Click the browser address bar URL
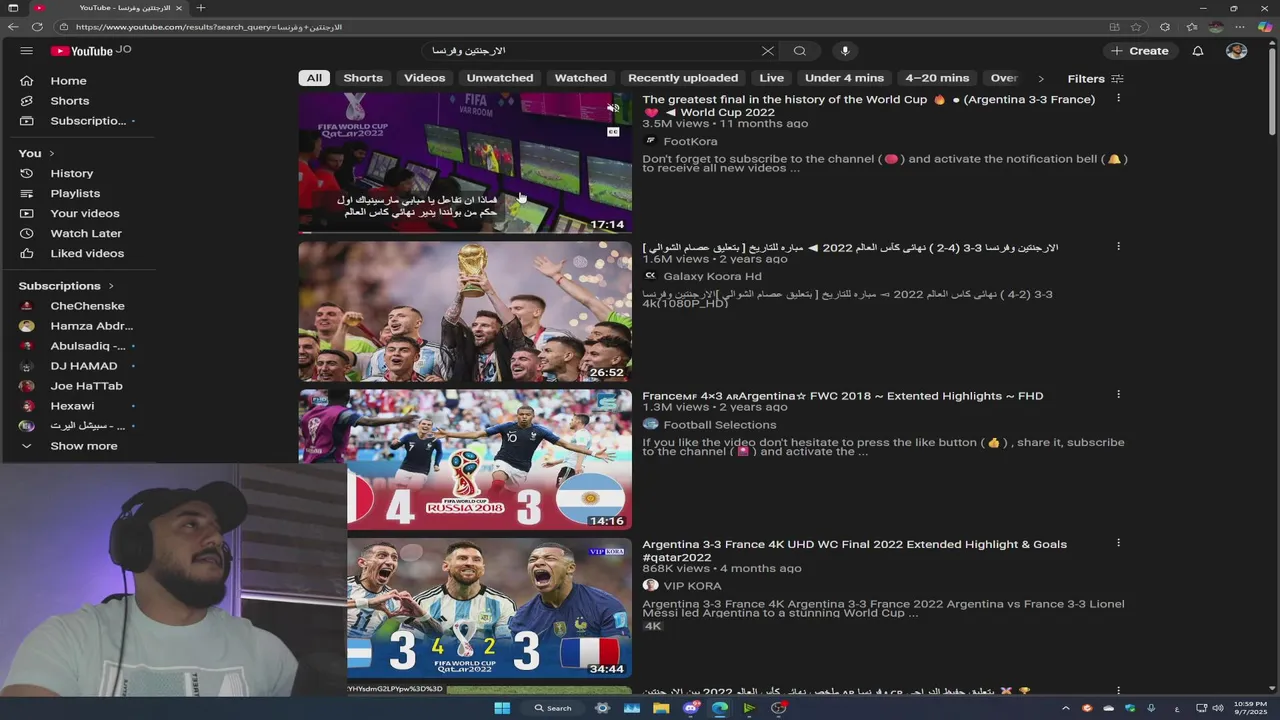The image size is (1280, 720). (x=209, y=27)
